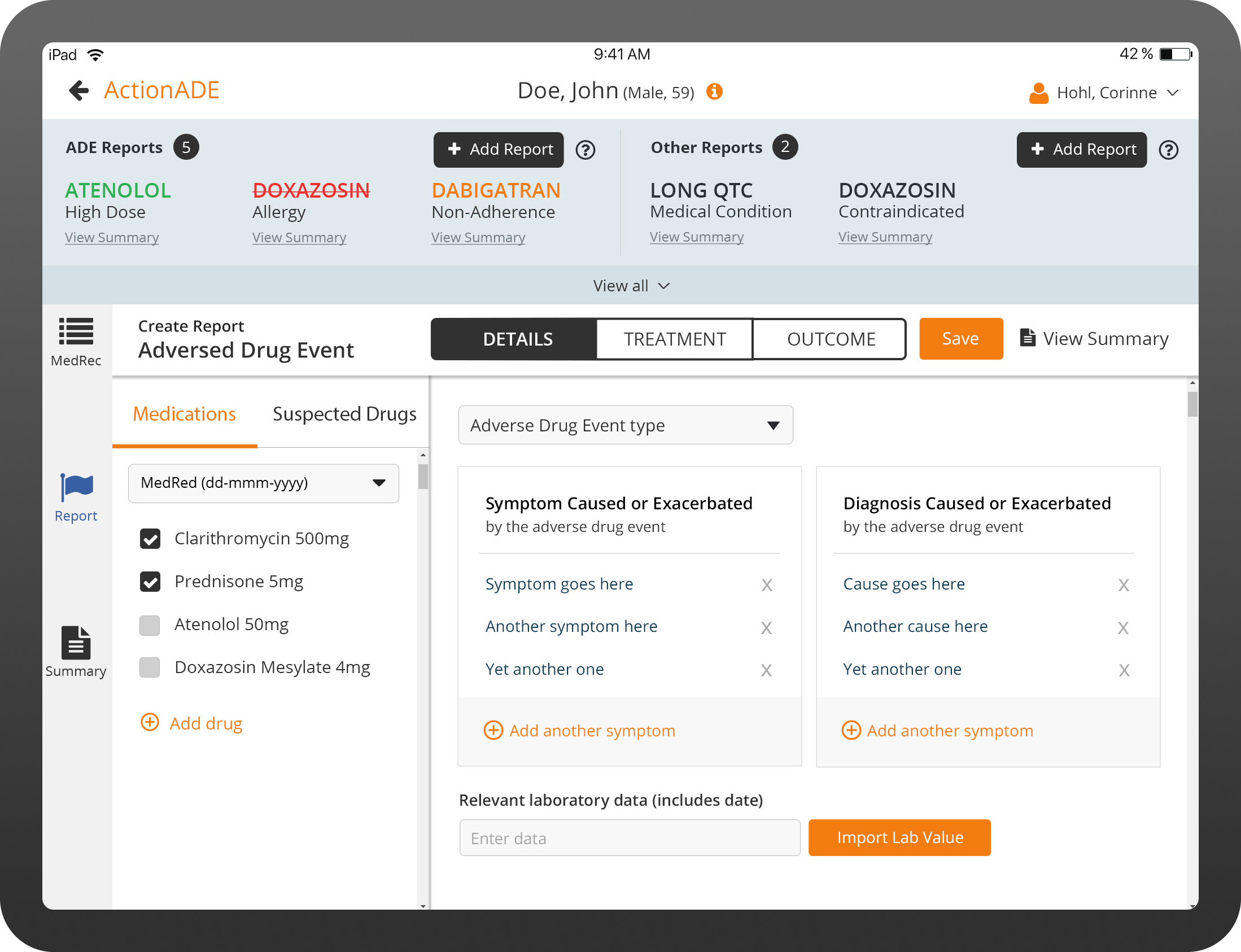This screenshot has width=1241, height=952.
Task: Tap the Wi-Fi status icon
Action: [95, 55]
